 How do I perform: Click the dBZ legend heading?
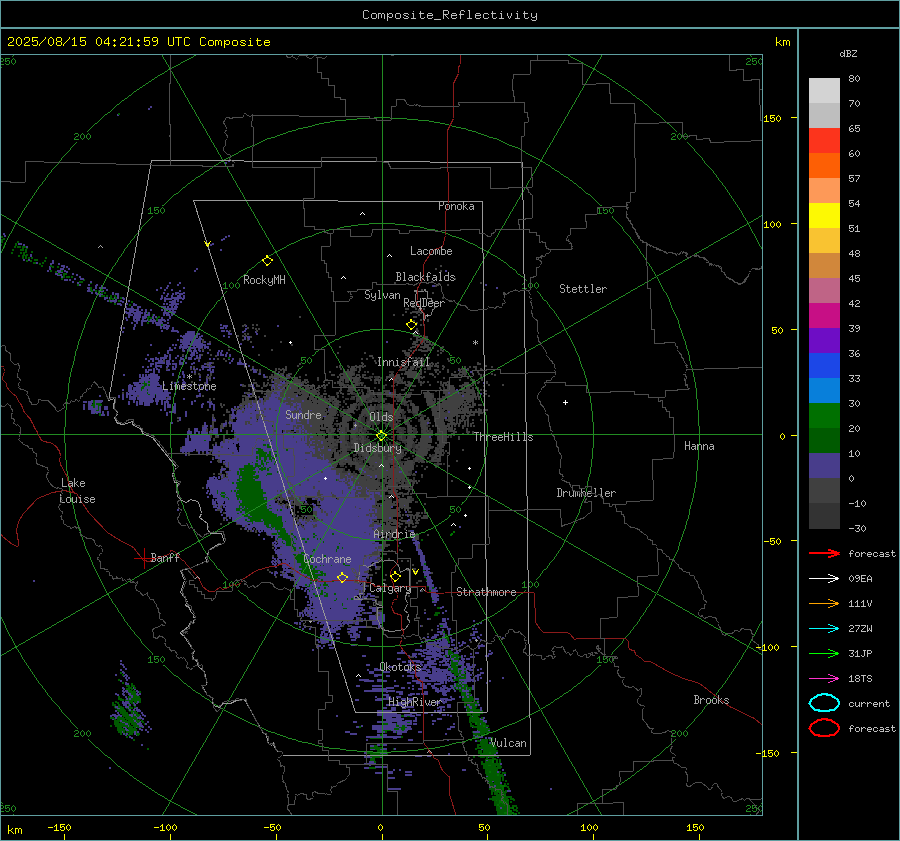coord(848,53)
